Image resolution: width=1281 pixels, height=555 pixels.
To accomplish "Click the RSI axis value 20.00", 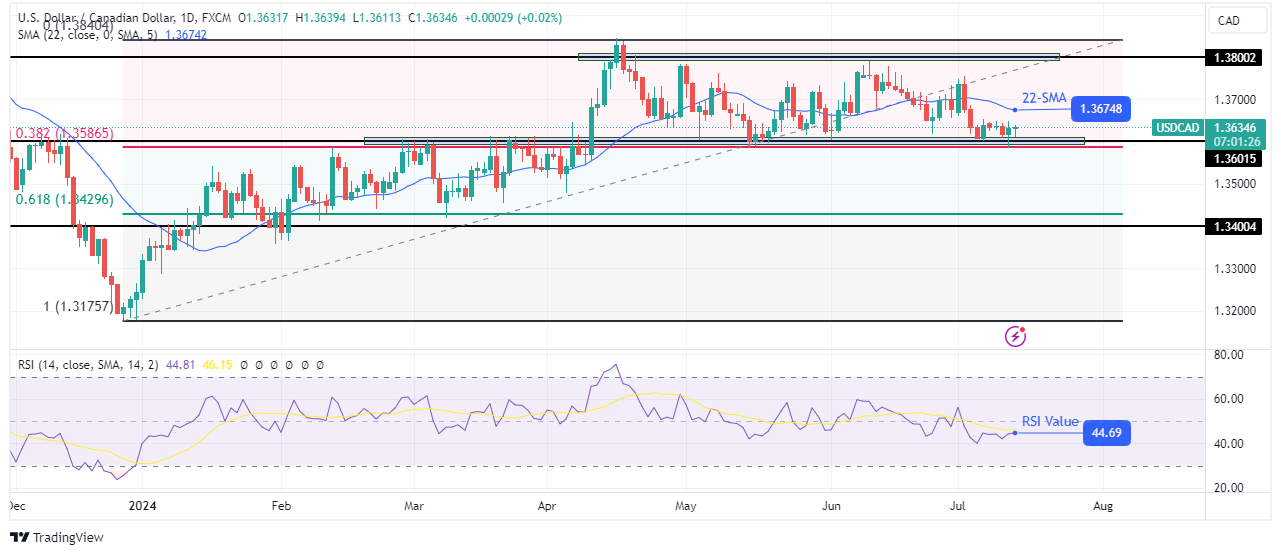I will (1228, 488).
